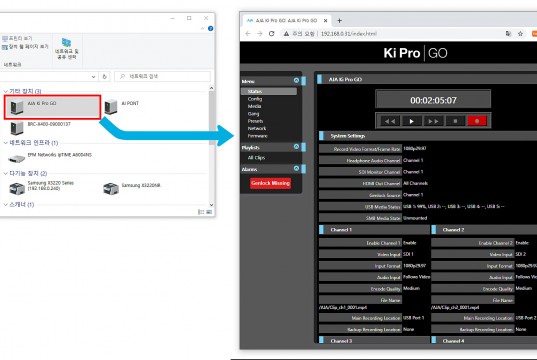Image resolution: width=537 pixels, height=360 pixels.
Task: Click the Record Video Format/Frame Rate label
Action: pos(360,149)
